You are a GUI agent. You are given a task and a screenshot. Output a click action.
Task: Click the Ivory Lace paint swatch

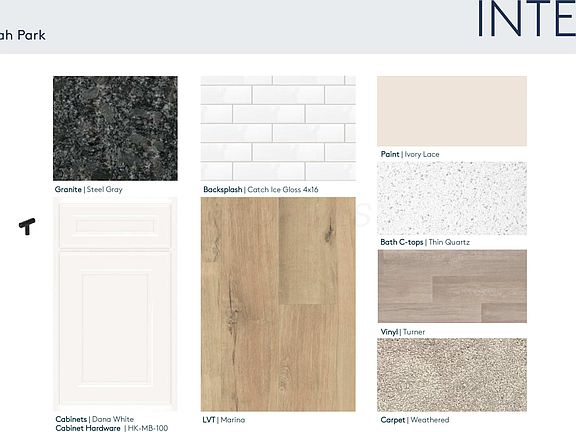click(452, 111)
